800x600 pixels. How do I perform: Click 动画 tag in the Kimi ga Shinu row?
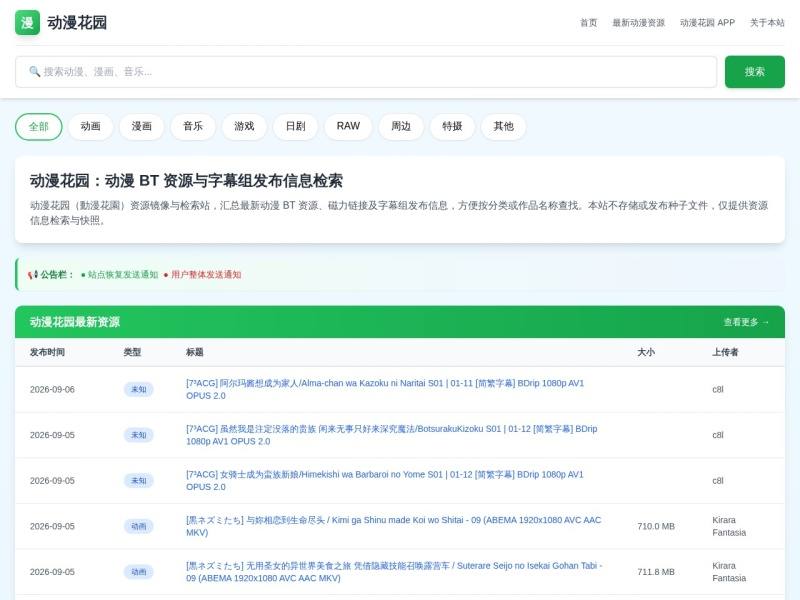coord(138,526)
